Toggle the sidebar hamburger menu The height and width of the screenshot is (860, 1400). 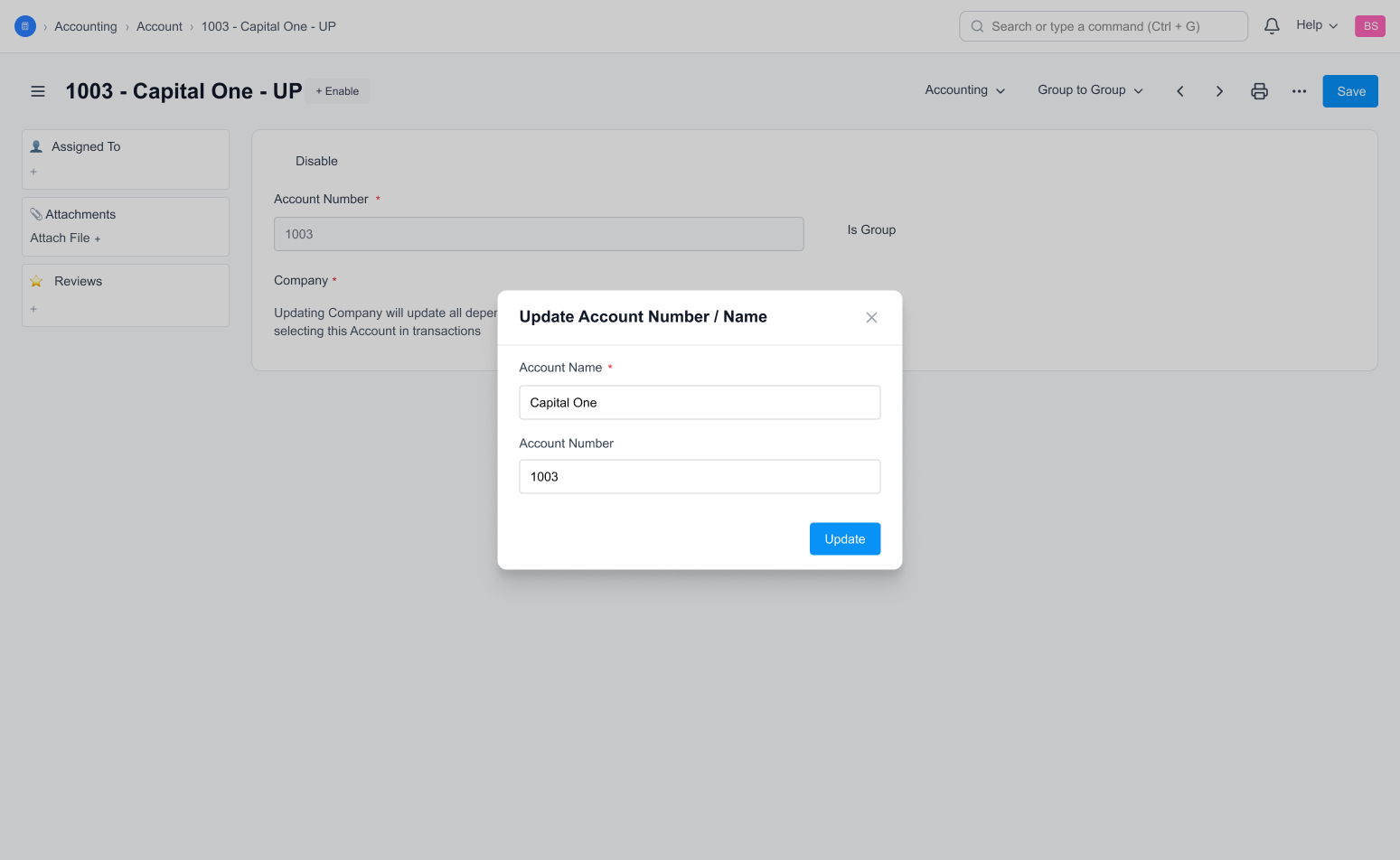pos(38,91)
